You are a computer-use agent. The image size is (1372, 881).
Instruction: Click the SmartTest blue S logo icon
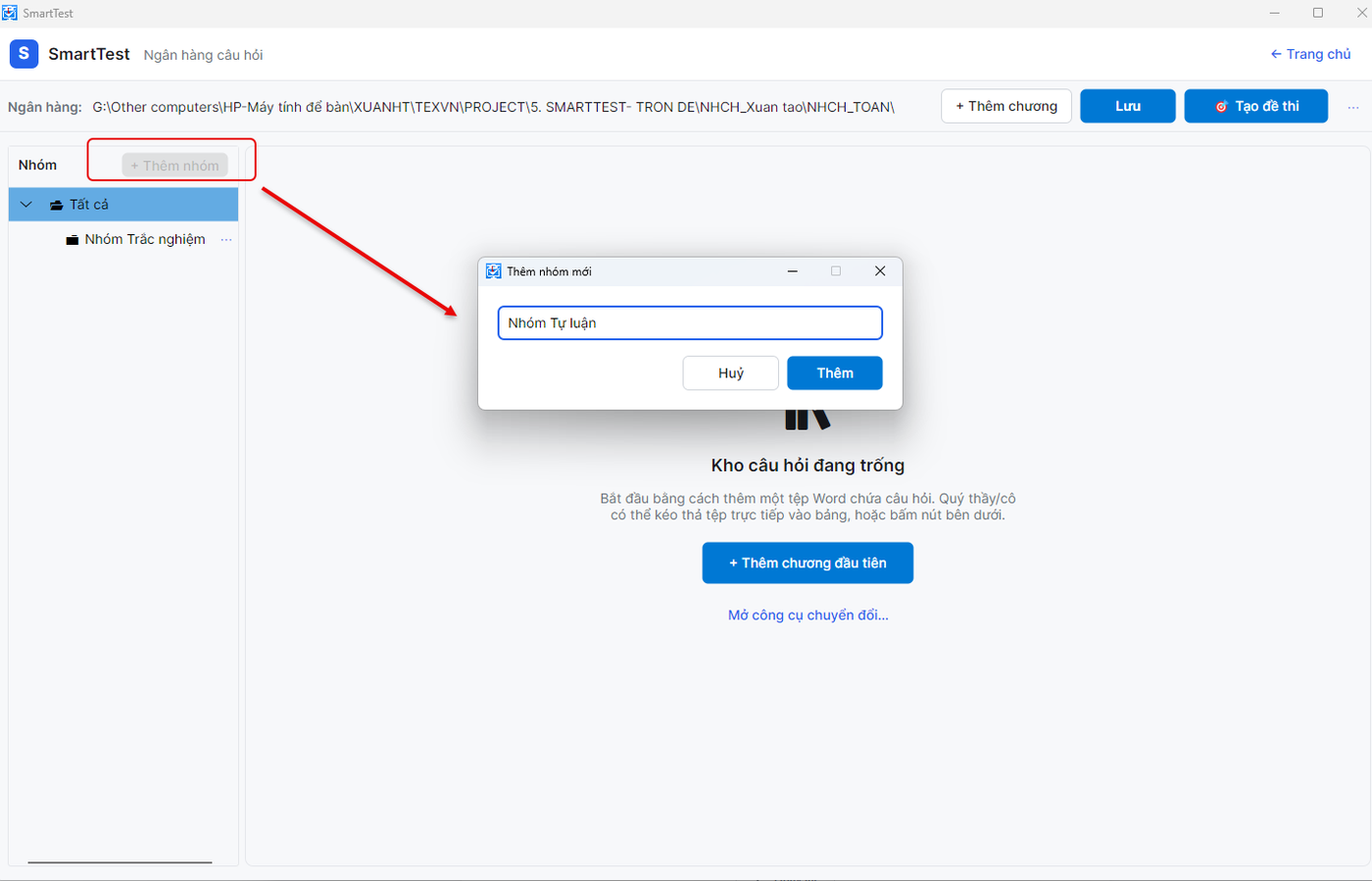tap(24, 54)
